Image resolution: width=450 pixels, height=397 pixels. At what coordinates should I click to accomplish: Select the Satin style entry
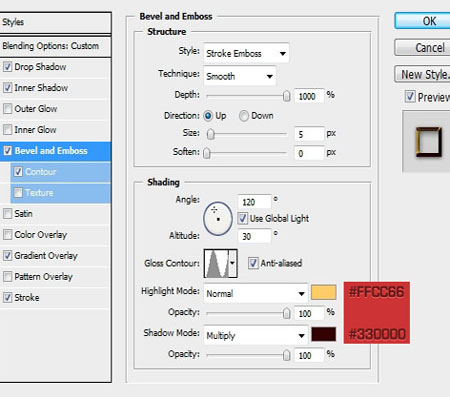pyautogui.click(x=23, y=214)
